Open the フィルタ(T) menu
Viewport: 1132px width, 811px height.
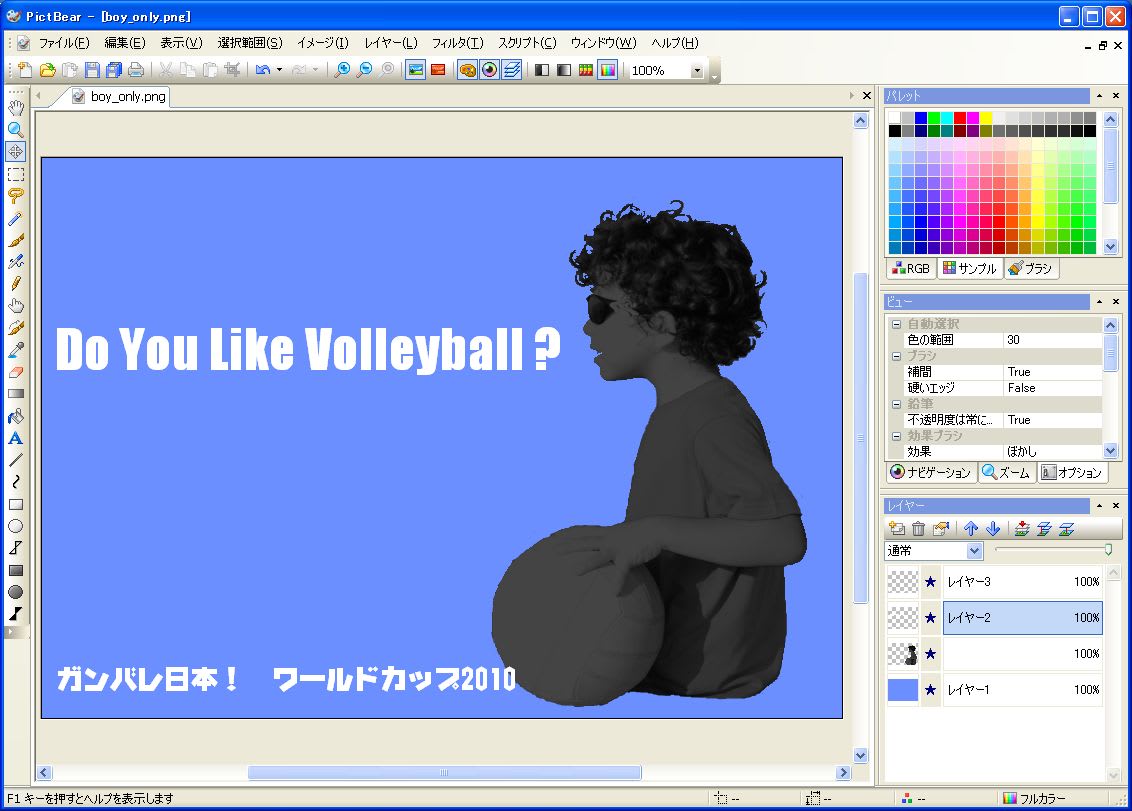tap(457, 43)
